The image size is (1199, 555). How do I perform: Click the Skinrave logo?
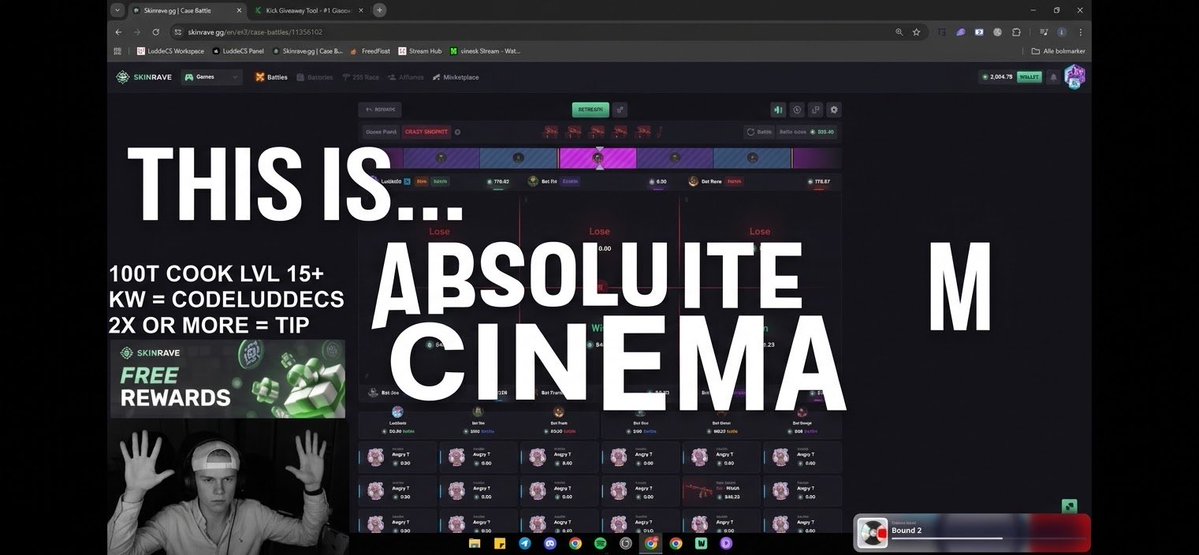pyautogui.click(x=145, y=77)
